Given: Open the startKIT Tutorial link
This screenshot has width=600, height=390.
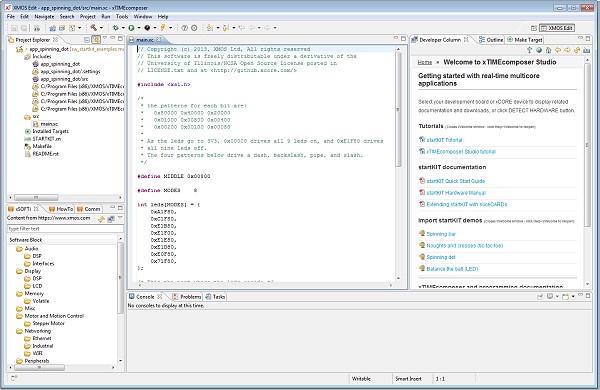Looking at the screenshot, I should 444,140.
